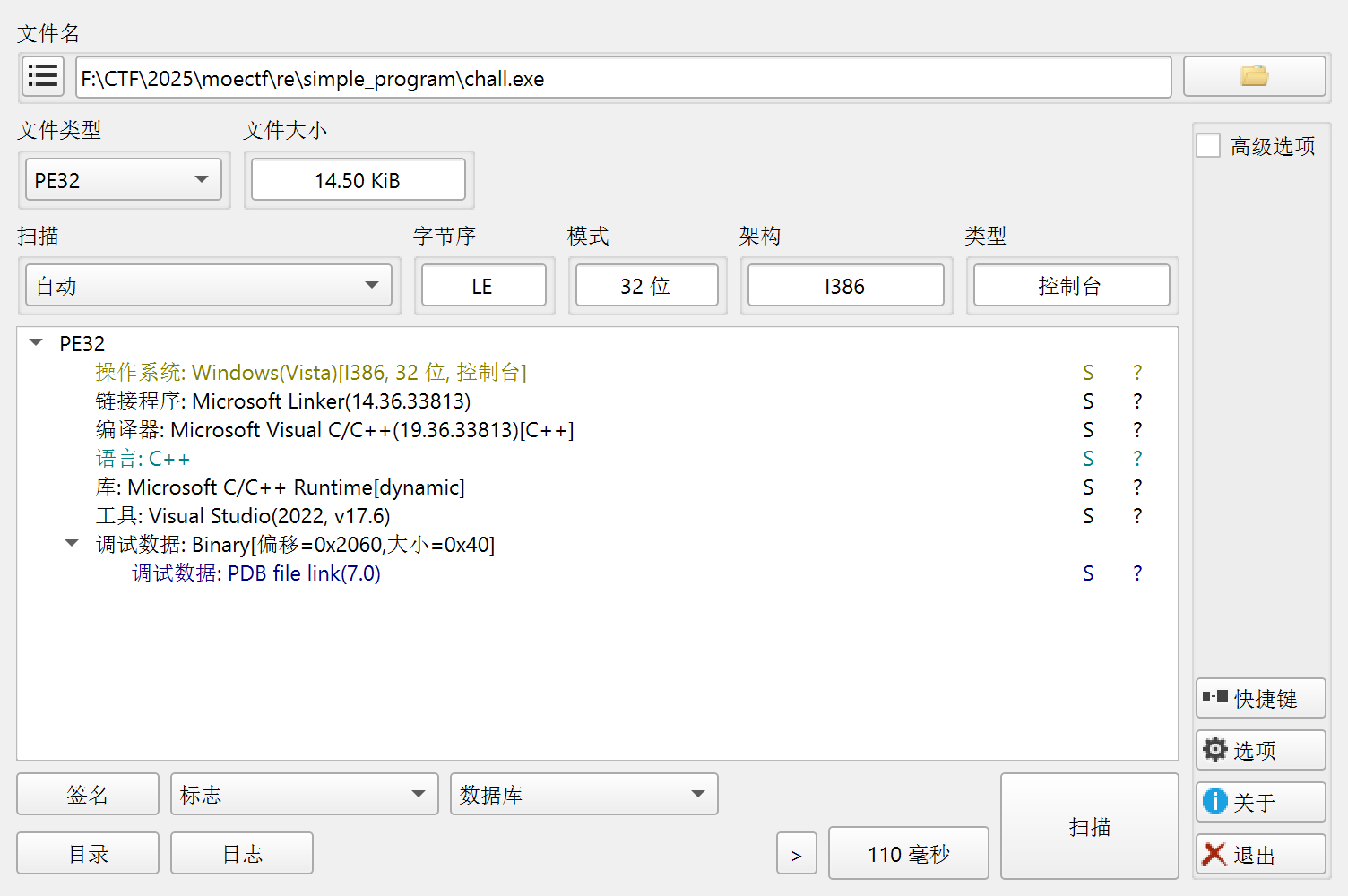
Task: Click the 签名 signatures button
Action: pyautogui.click(x=88, y=795)
